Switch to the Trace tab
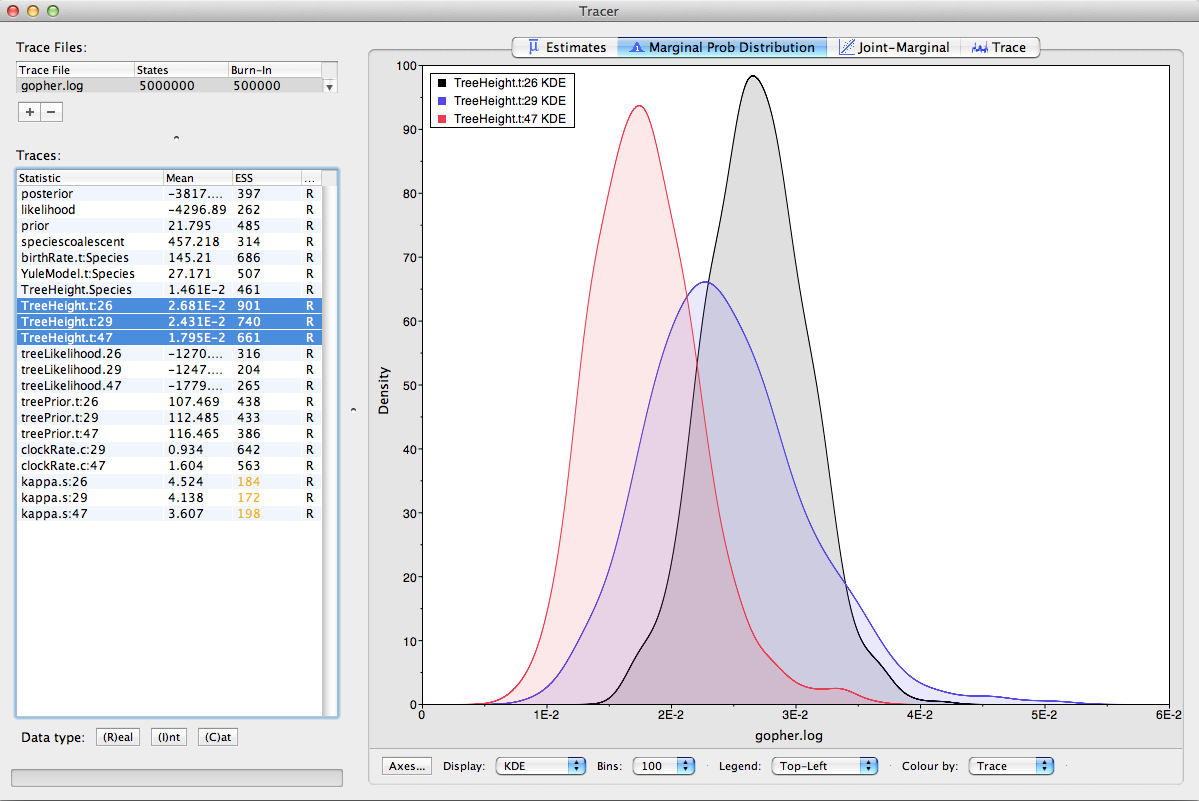The height and width of the screenshot is (801, 1199). [999, 47]
